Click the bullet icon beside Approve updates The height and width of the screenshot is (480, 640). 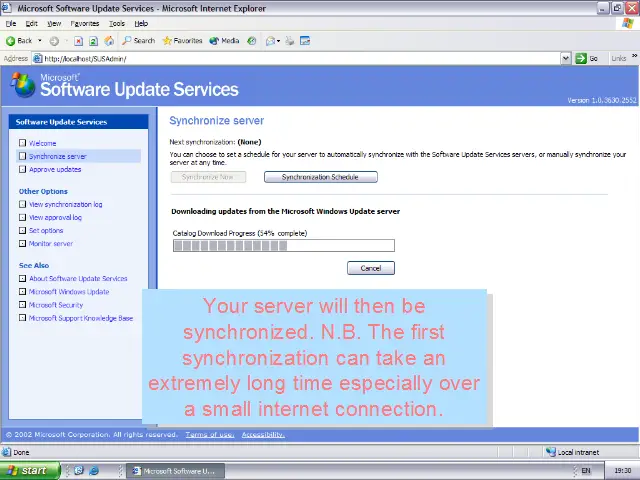(22, 169)
